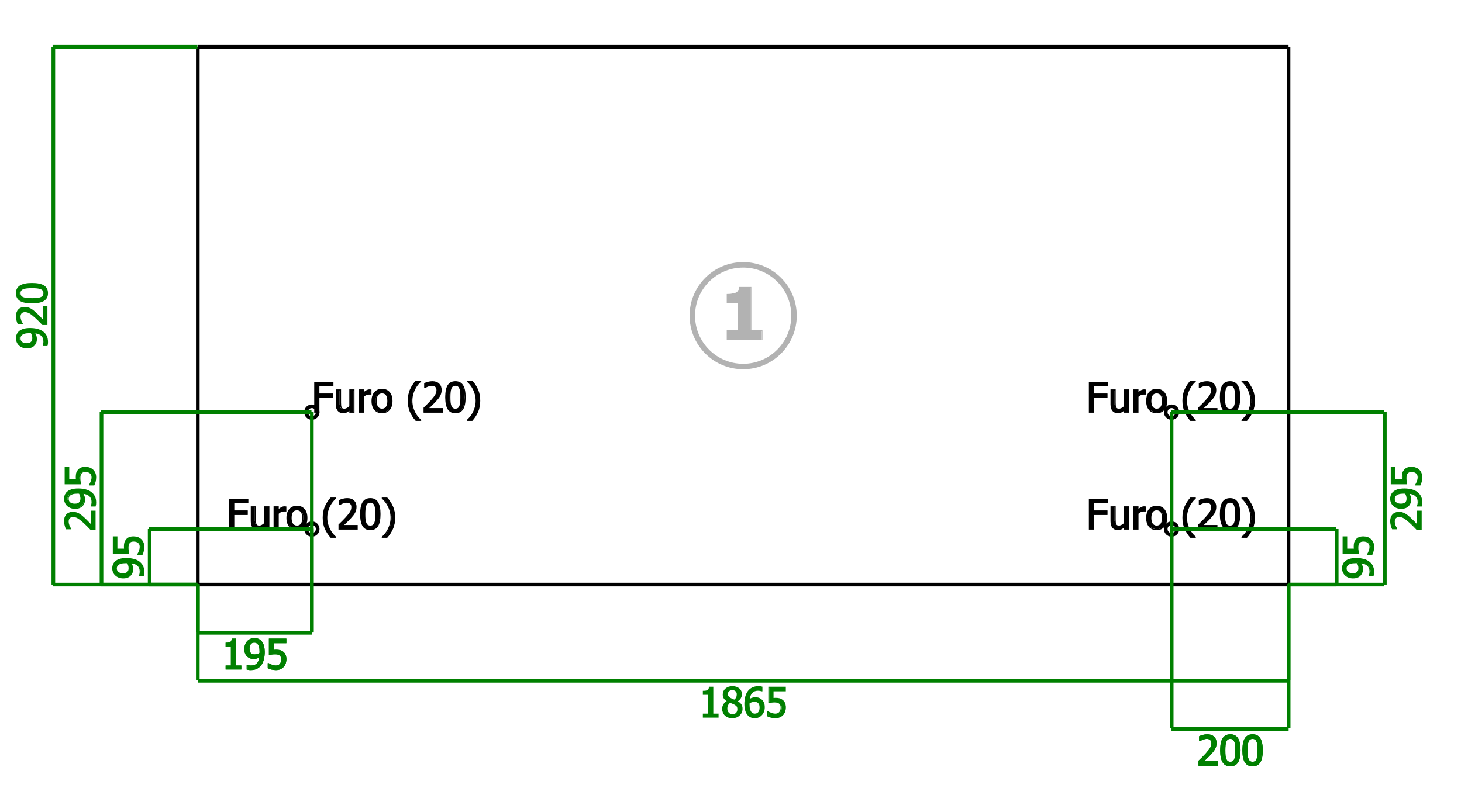Viewport: 1468px width, 812px height.
Task: Select the 920 height dimension label
Action: 33,316
